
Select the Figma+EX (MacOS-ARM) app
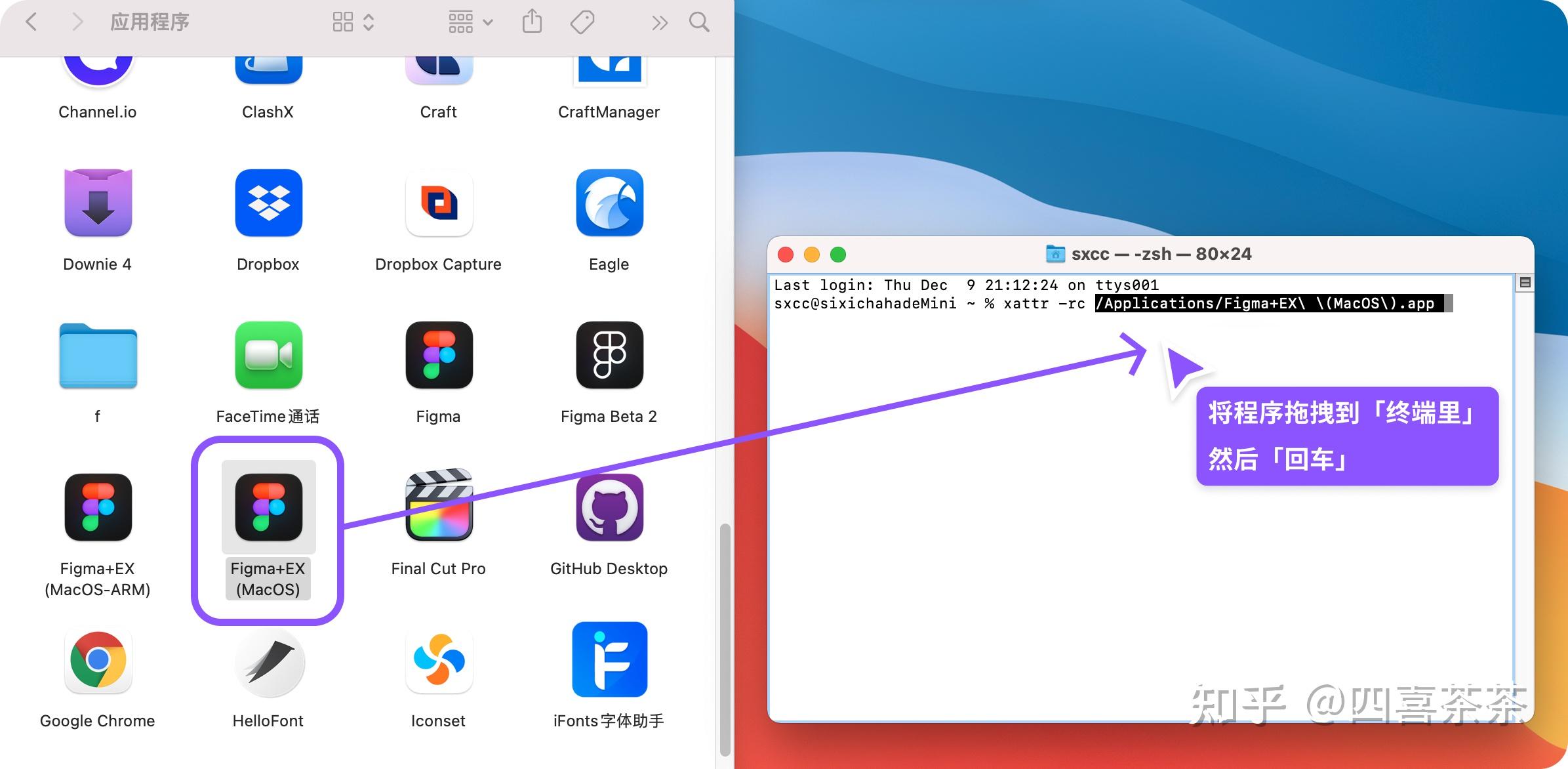(x=98, y=507)
